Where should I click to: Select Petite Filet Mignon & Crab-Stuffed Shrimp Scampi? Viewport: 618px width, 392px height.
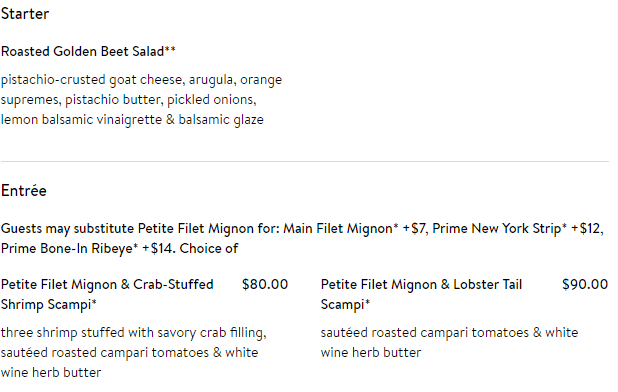click(107, 294)
